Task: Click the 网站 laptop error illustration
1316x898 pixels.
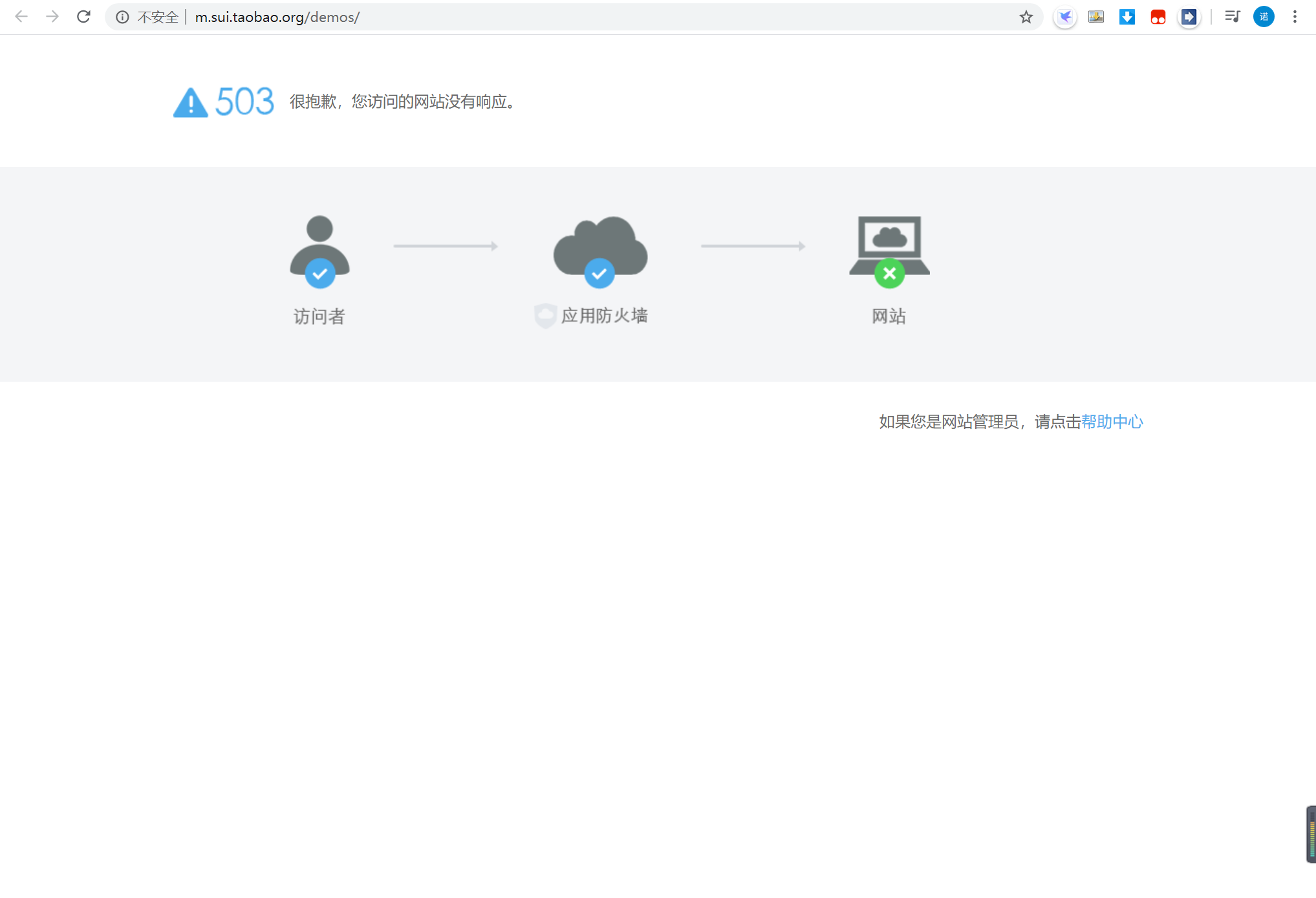Action: [889, 248]
